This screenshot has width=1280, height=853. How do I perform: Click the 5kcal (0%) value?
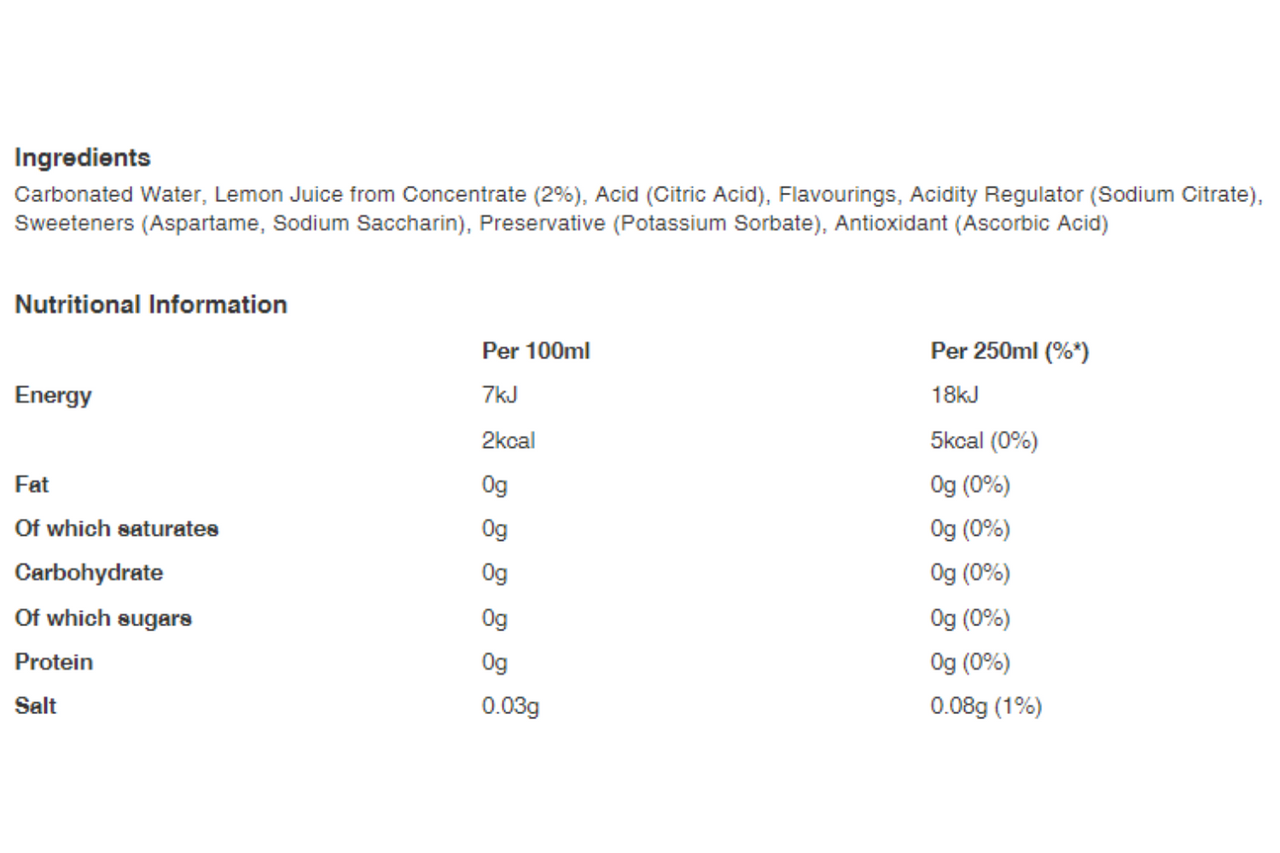tap(984, 441)
